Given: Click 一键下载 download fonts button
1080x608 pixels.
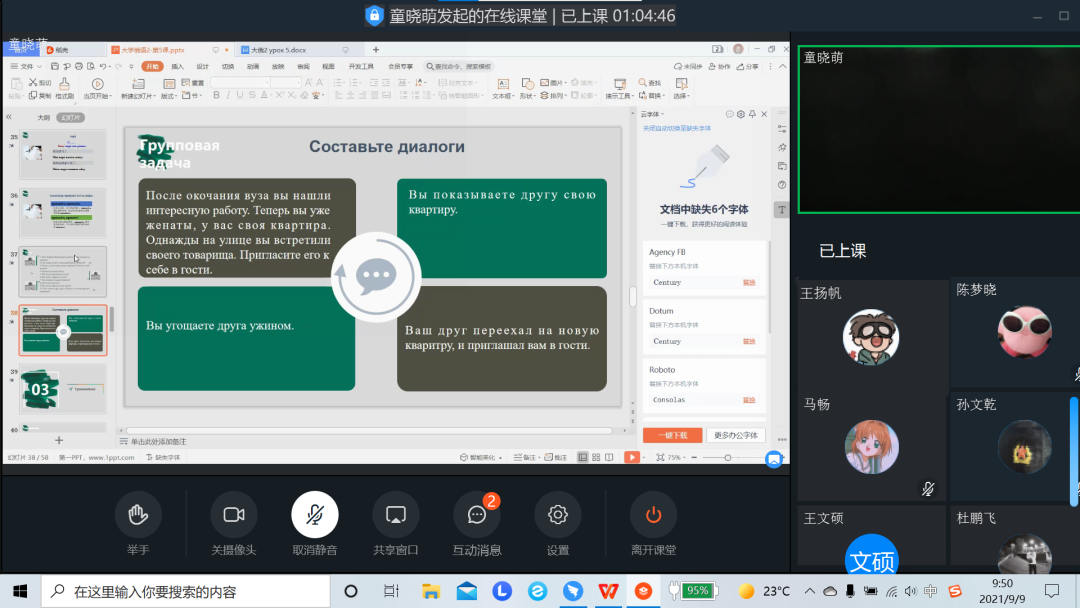Looking at the screenshot, I should point(672,435).
